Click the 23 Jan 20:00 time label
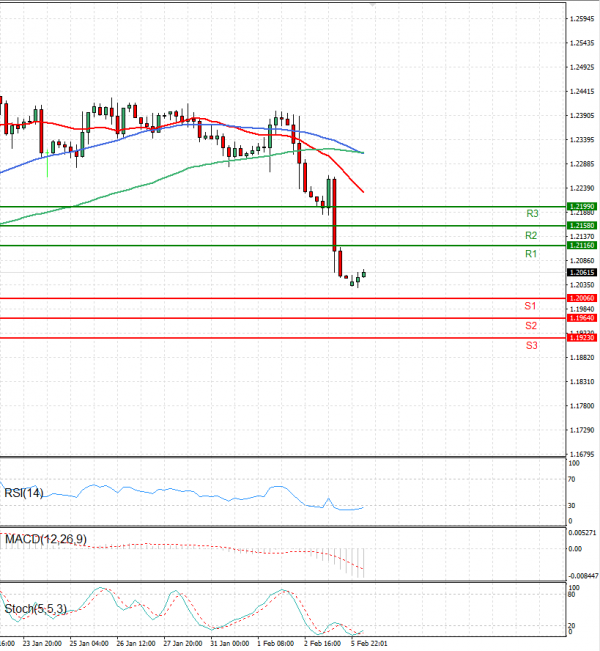Screen dimensions: 600x651 tap(42, 644)
